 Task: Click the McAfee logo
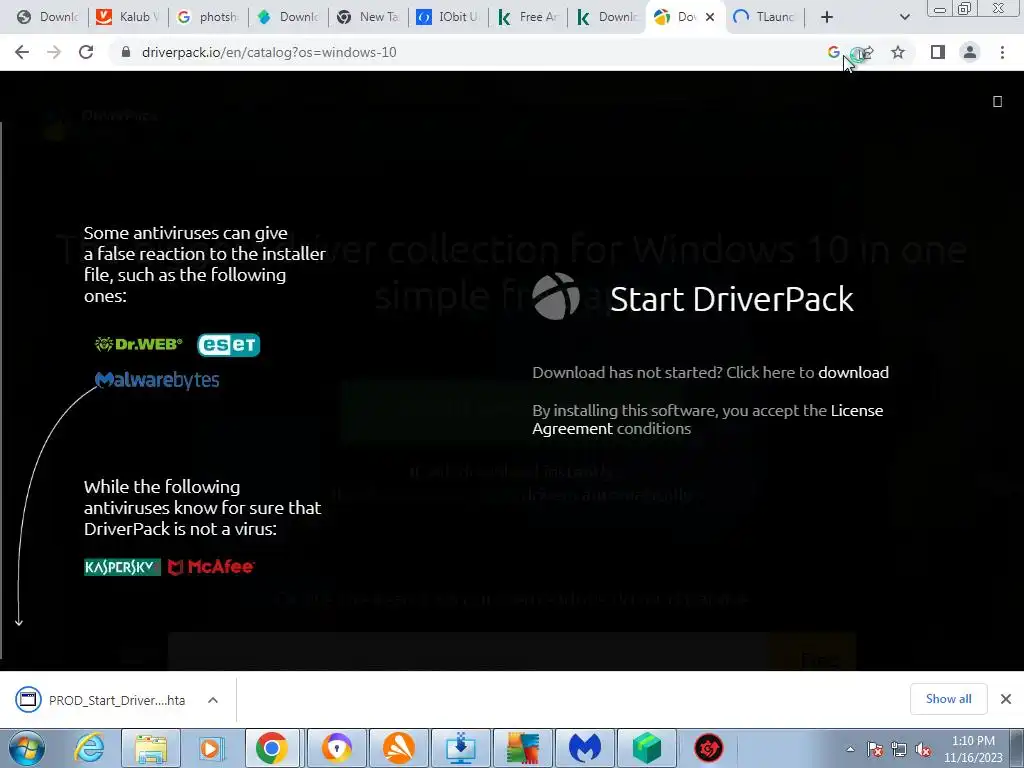(x=211, y=567)
